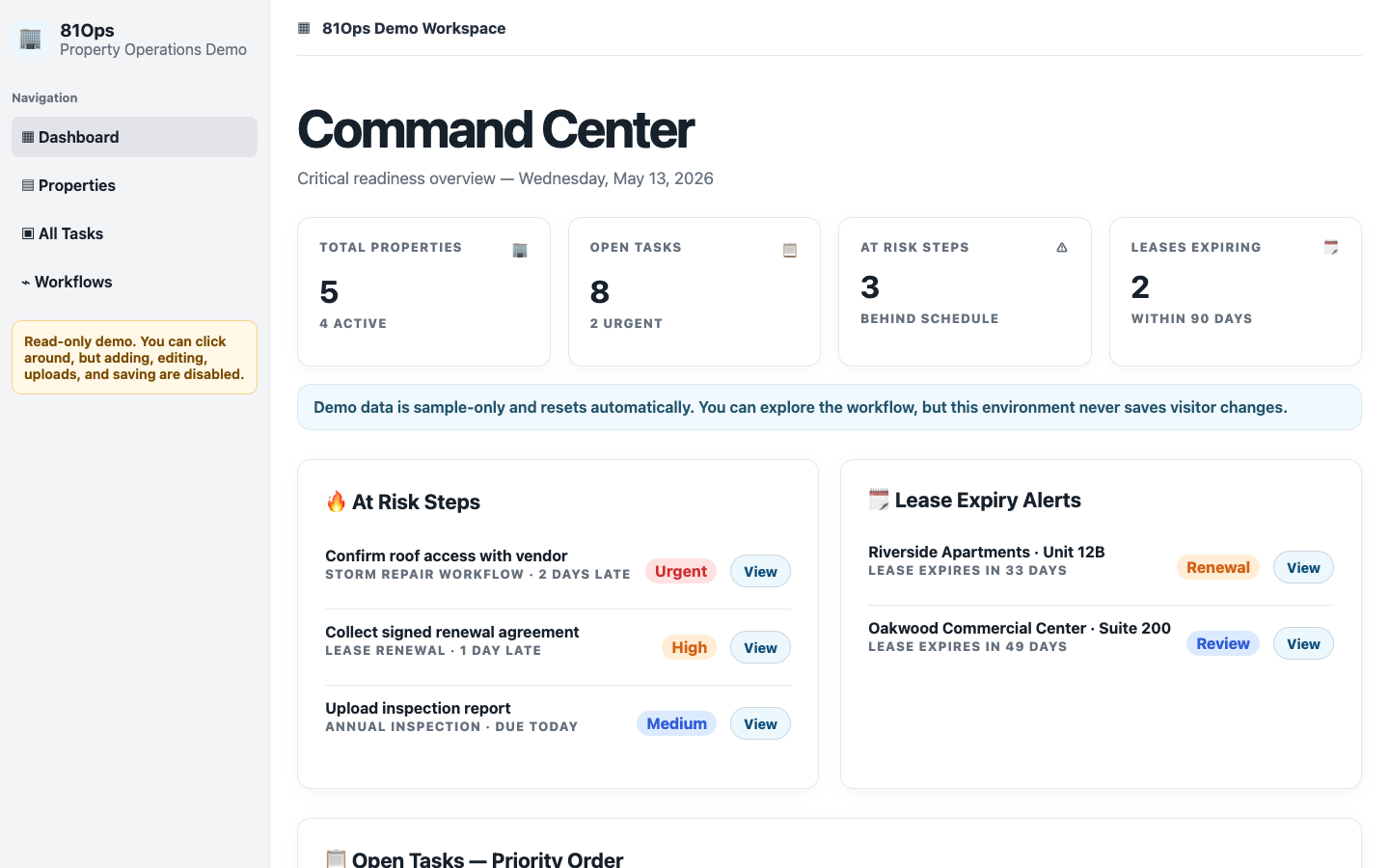Click the Command Center heading

coord(496,129)
